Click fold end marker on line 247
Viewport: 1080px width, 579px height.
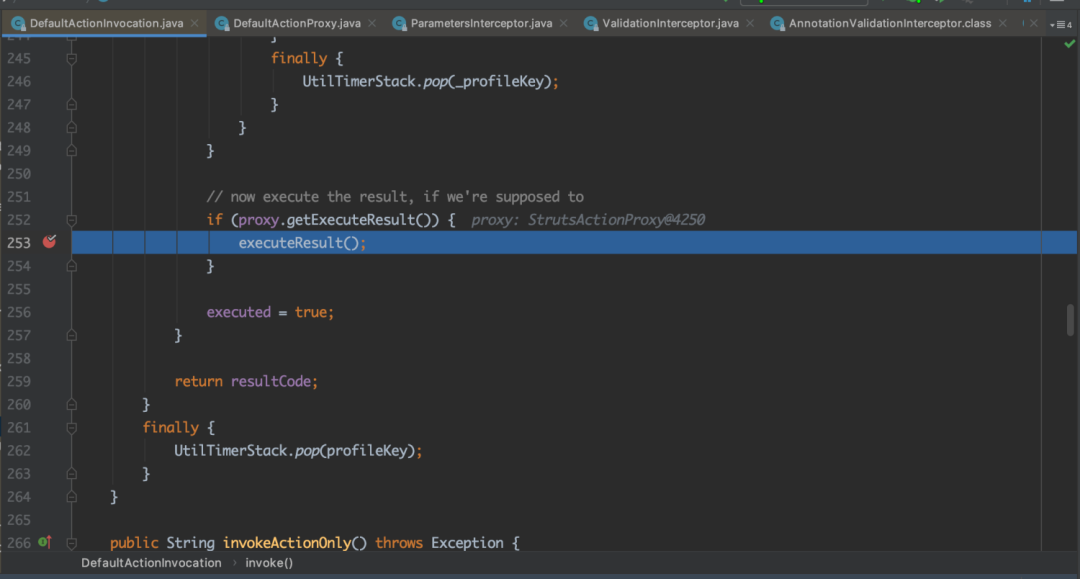(x=72, y=105)
